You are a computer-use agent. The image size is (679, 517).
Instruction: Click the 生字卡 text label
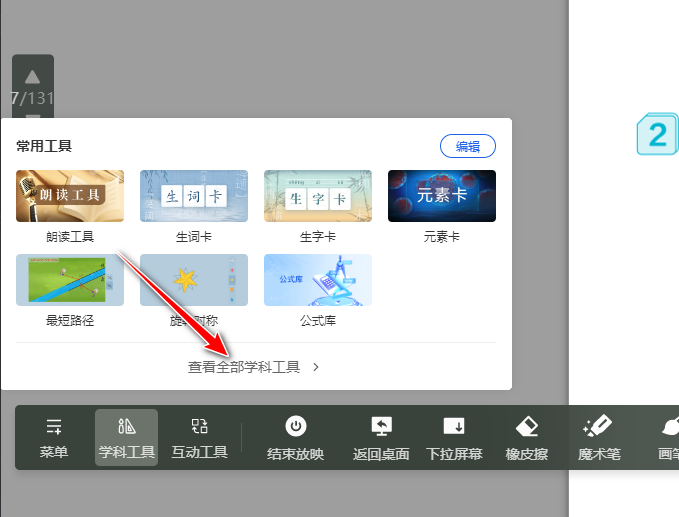coord(318,237)
